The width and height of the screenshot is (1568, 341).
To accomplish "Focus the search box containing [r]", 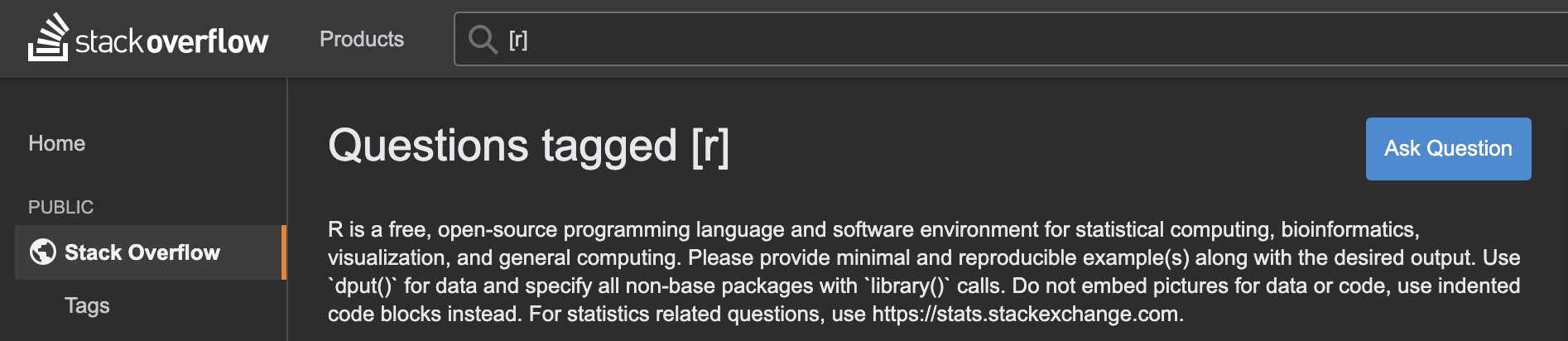I will click(1011, 39).
